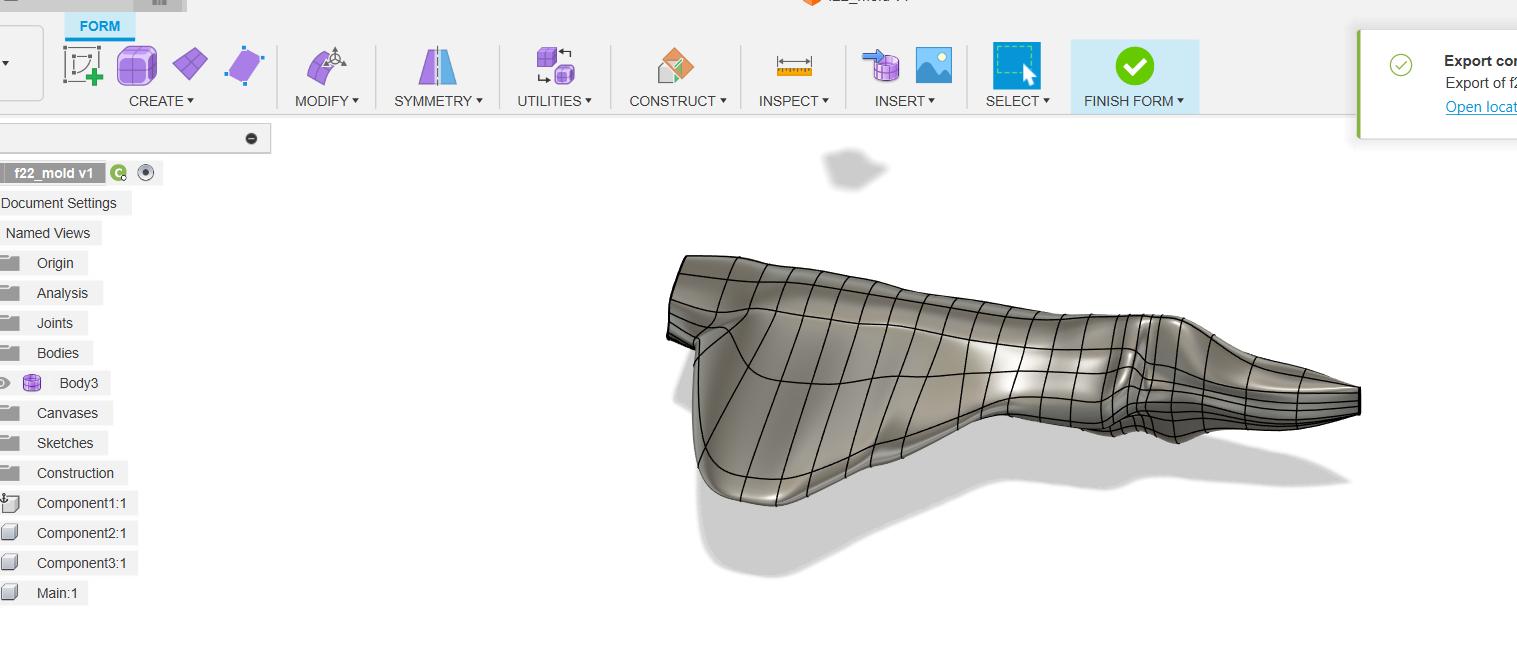Open the workspace switcher dropdown arrow
Screen dimensions: 1517x645
point(6,64)
